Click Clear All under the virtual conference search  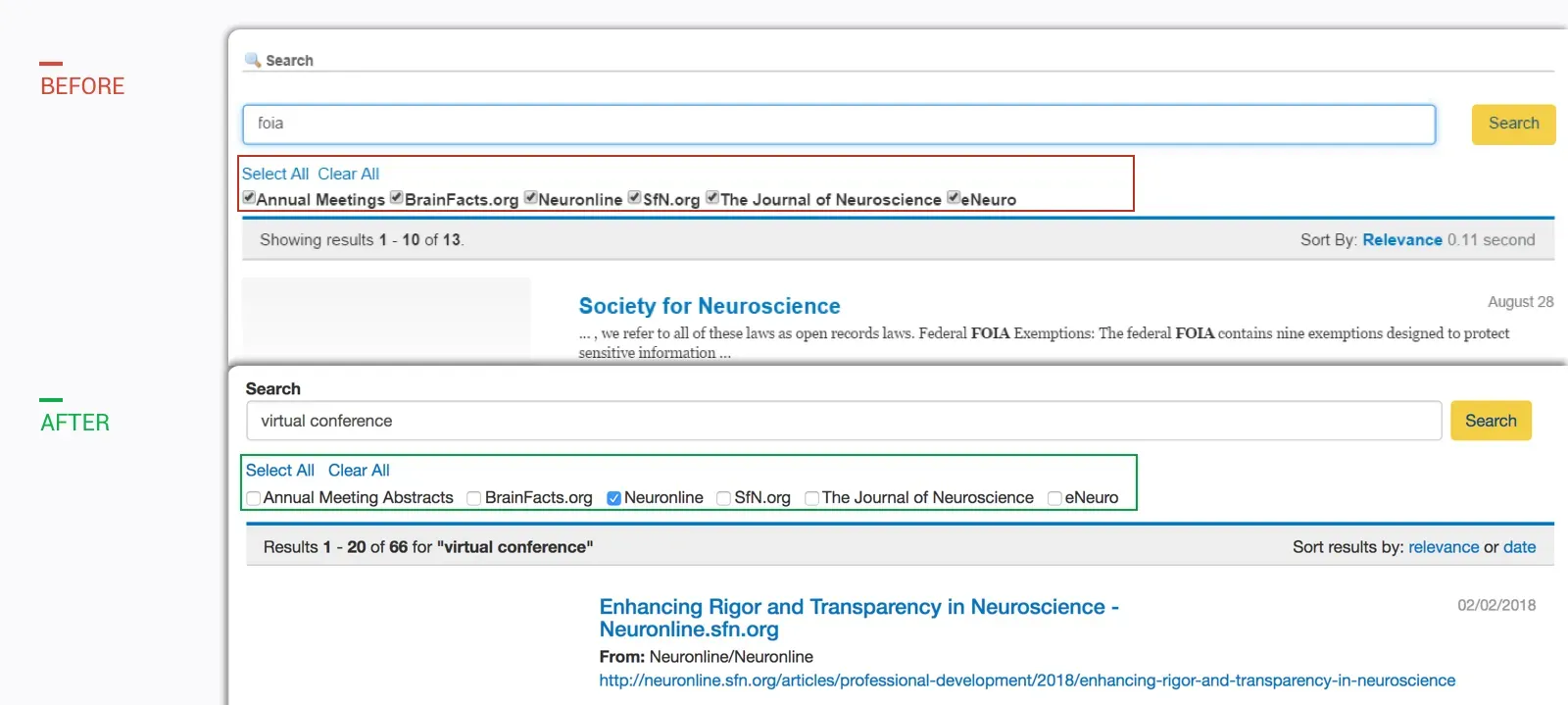(359, 471)
